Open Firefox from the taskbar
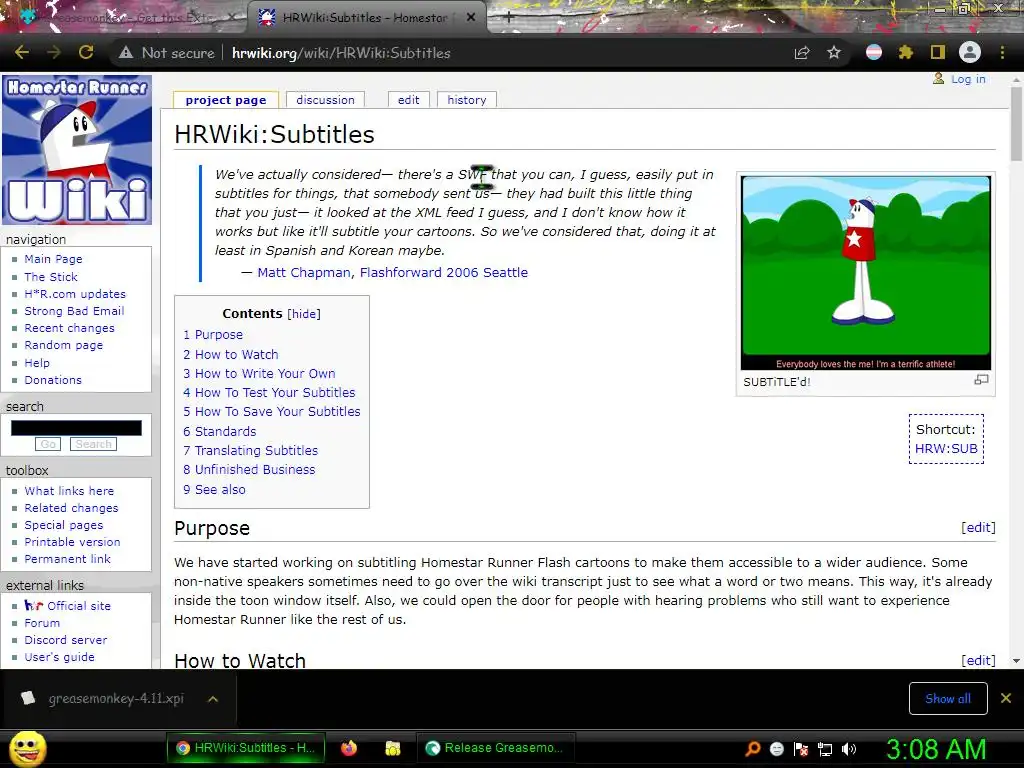Viewport: 1024px width, 768px height. click(349, 748)
